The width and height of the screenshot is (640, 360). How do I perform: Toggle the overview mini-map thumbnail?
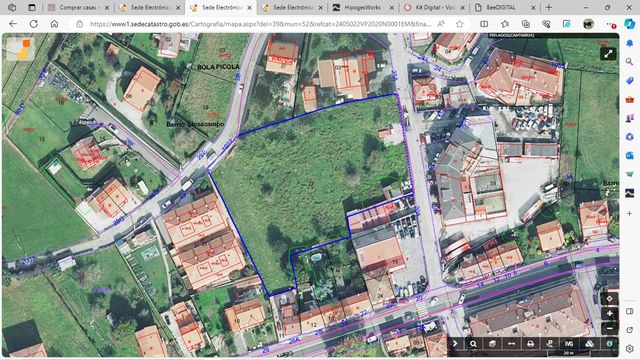click(20, 49)
